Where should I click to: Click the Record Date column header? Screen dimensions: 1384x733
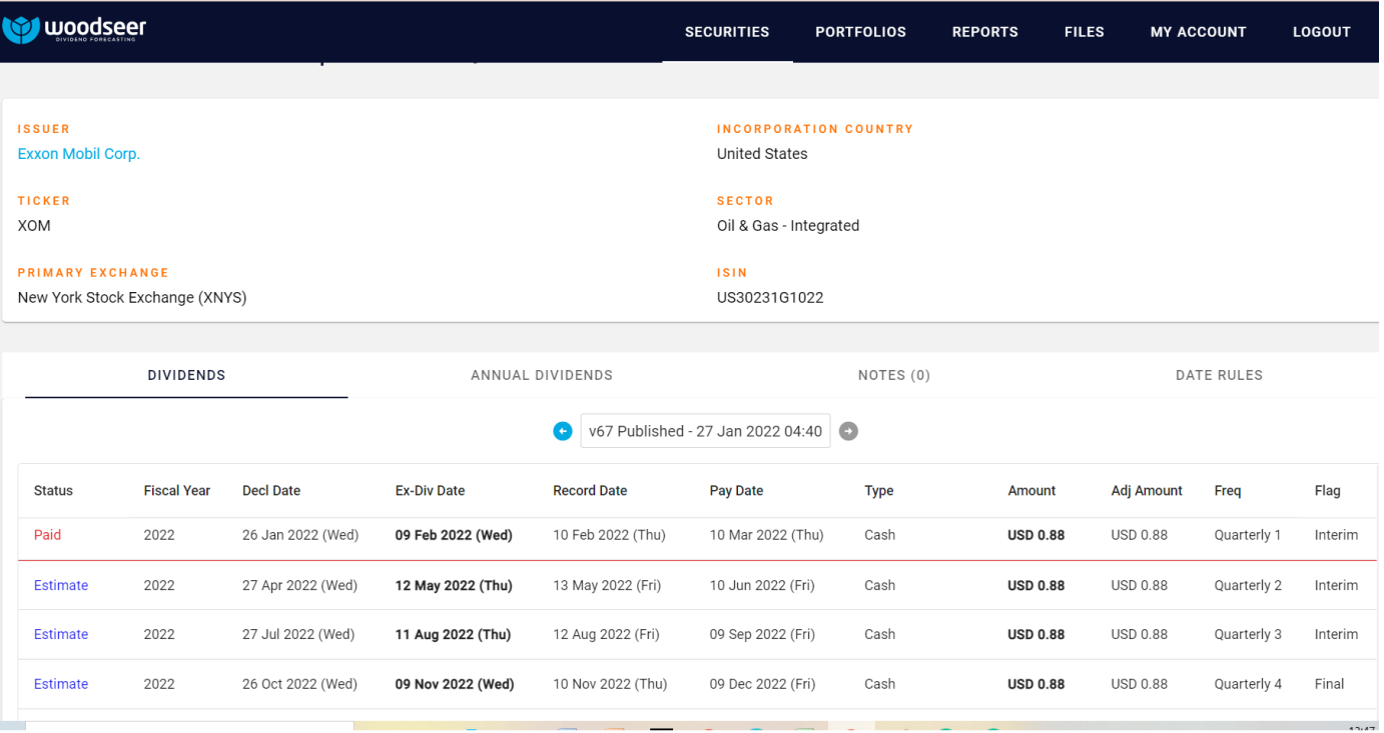(x=590, y=491)
